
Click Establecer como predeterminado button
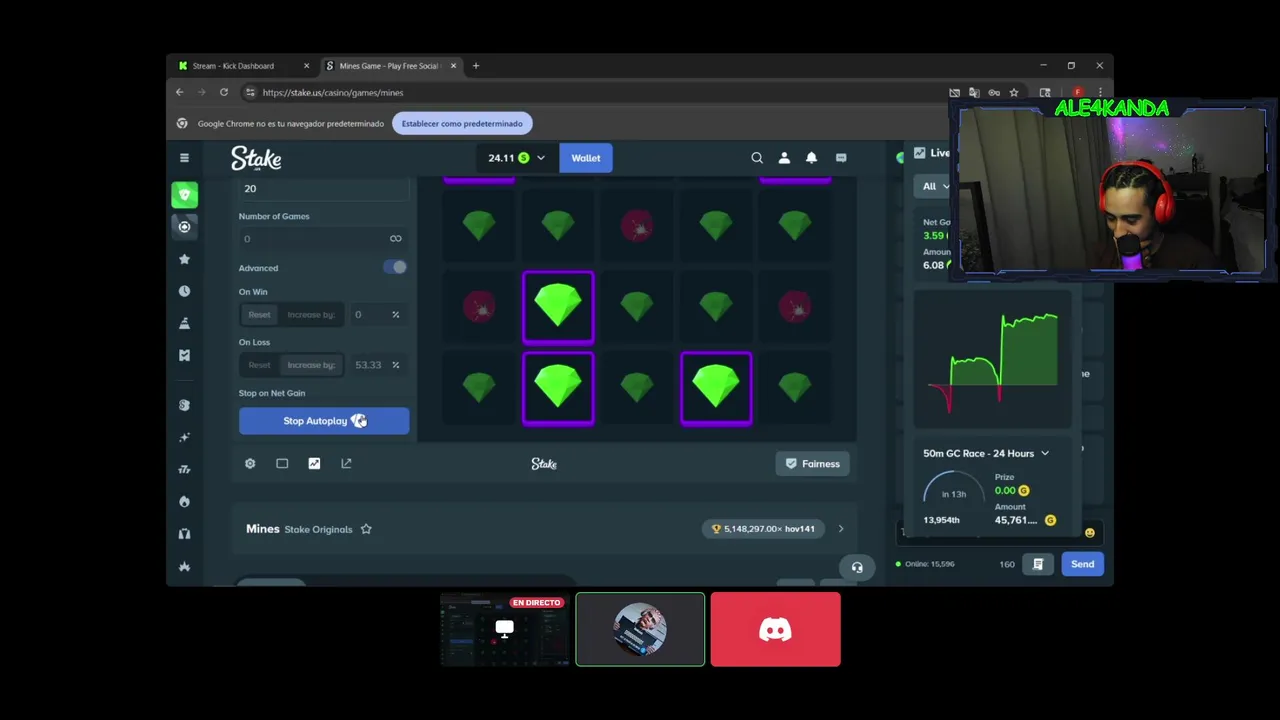(x=462, y=124)
